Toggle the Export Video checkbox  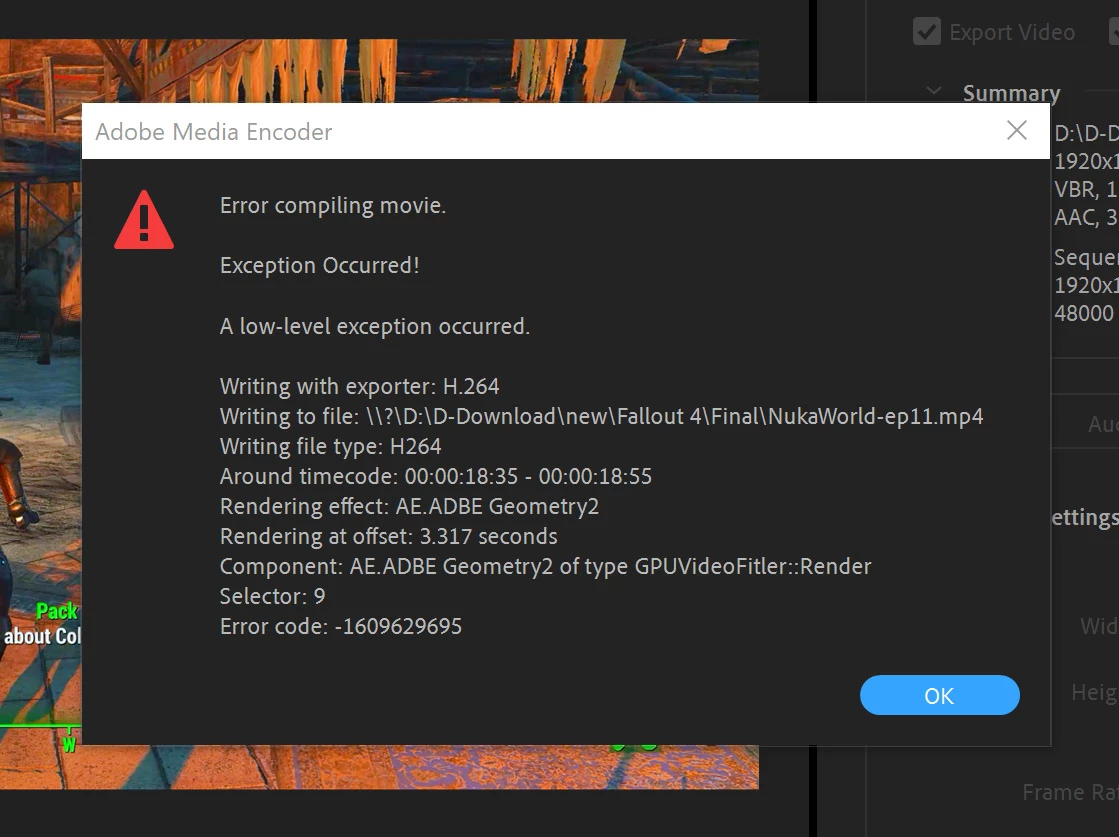pos(926,32)
